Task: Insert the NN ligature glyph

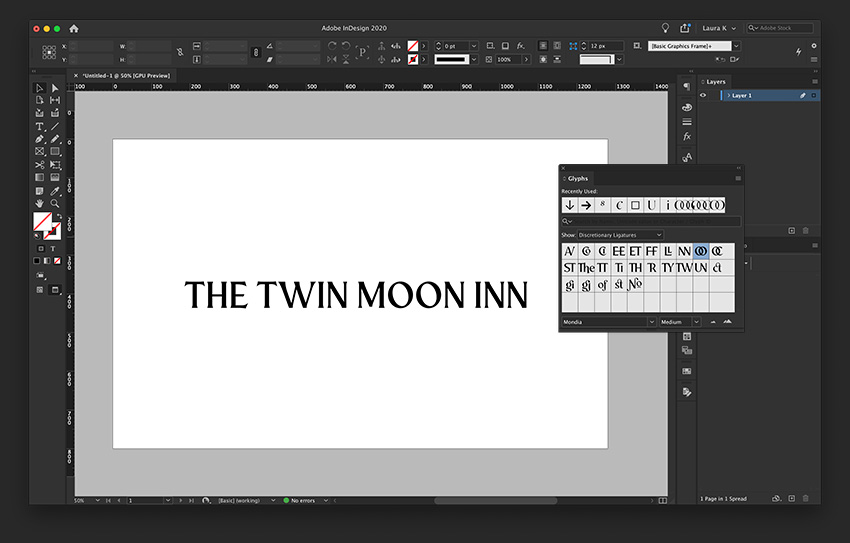Action: [684, 251]
